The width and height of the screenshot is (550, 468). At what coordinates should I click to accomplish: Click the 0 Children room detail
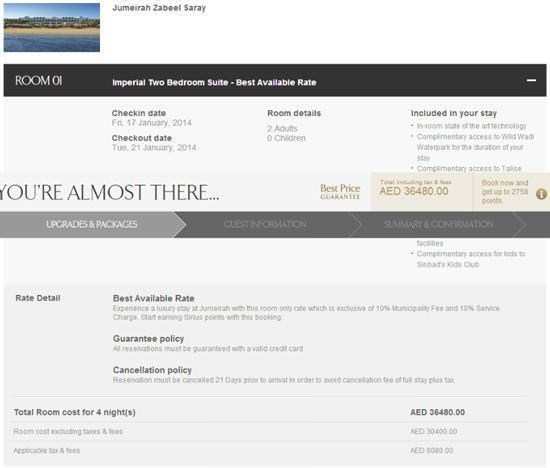point(286,138)
